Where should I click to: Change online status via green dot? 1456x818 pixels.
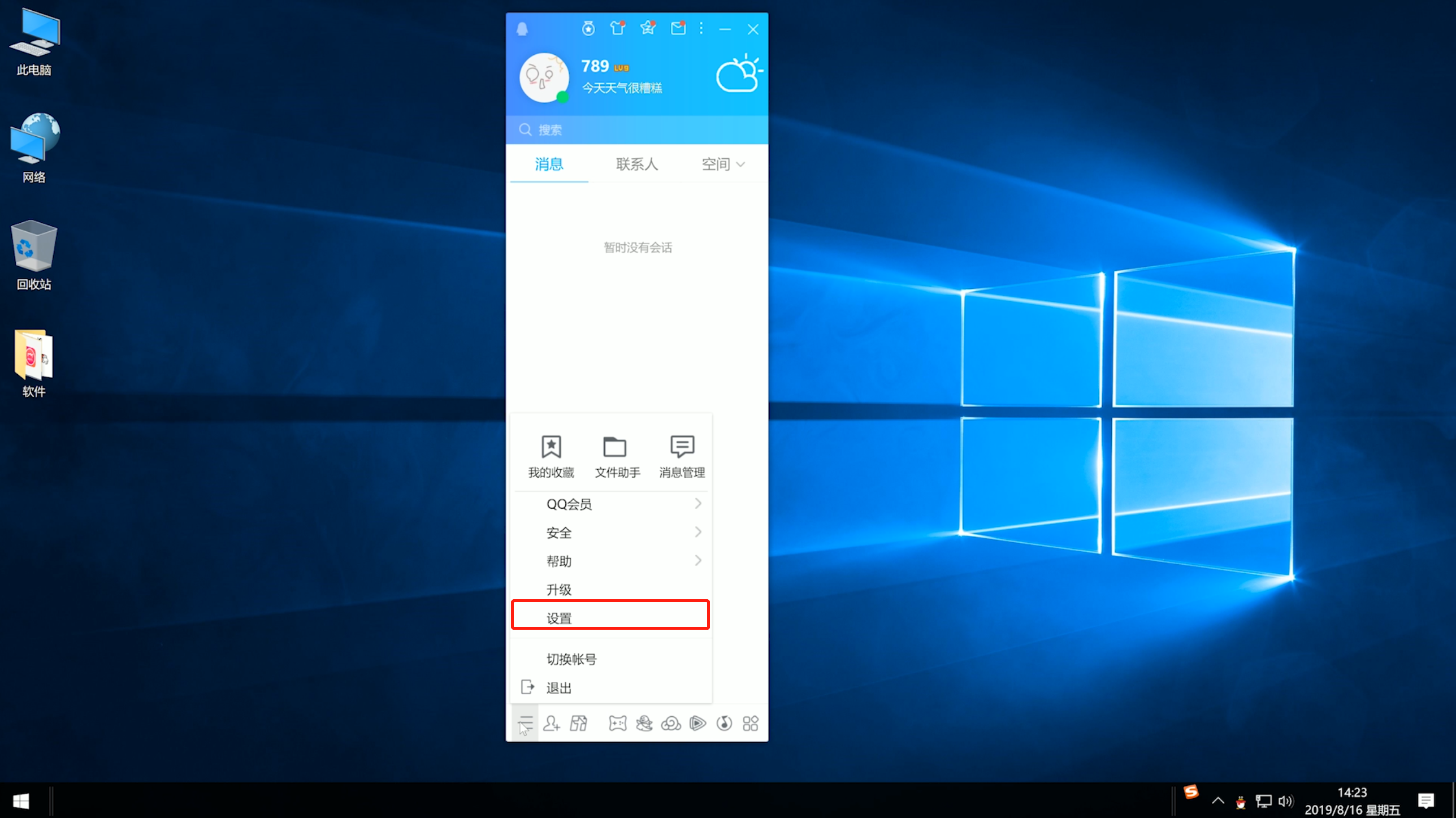(562, 97)
